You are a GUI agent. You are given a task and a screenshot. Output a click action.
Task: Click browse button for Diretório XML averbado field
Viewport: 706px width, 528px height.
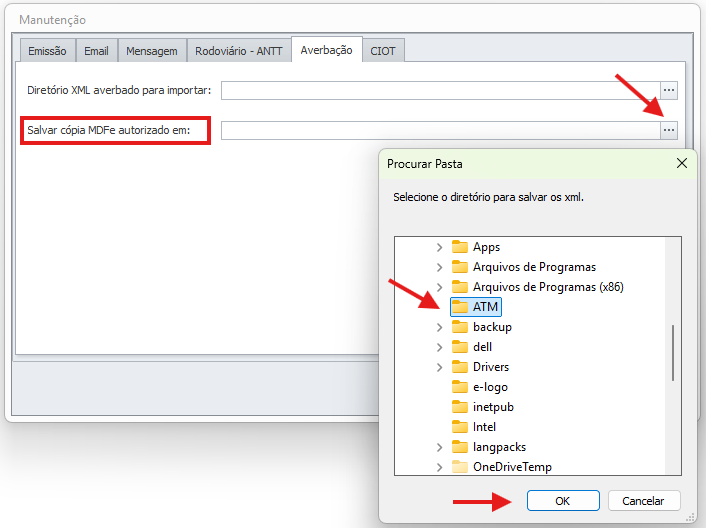pos(669,91)
